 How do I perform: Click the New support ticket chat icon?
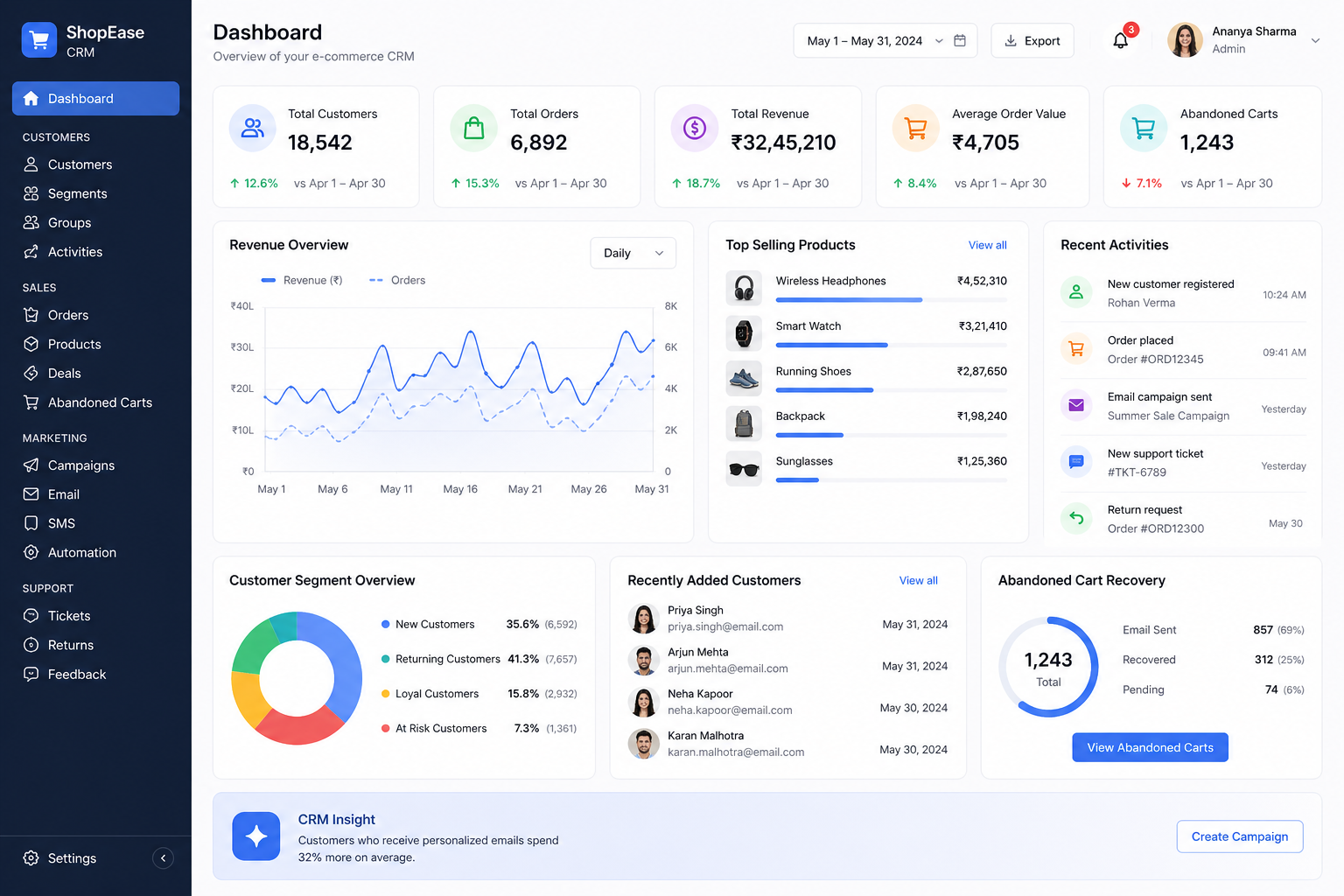pos(1076,462)
